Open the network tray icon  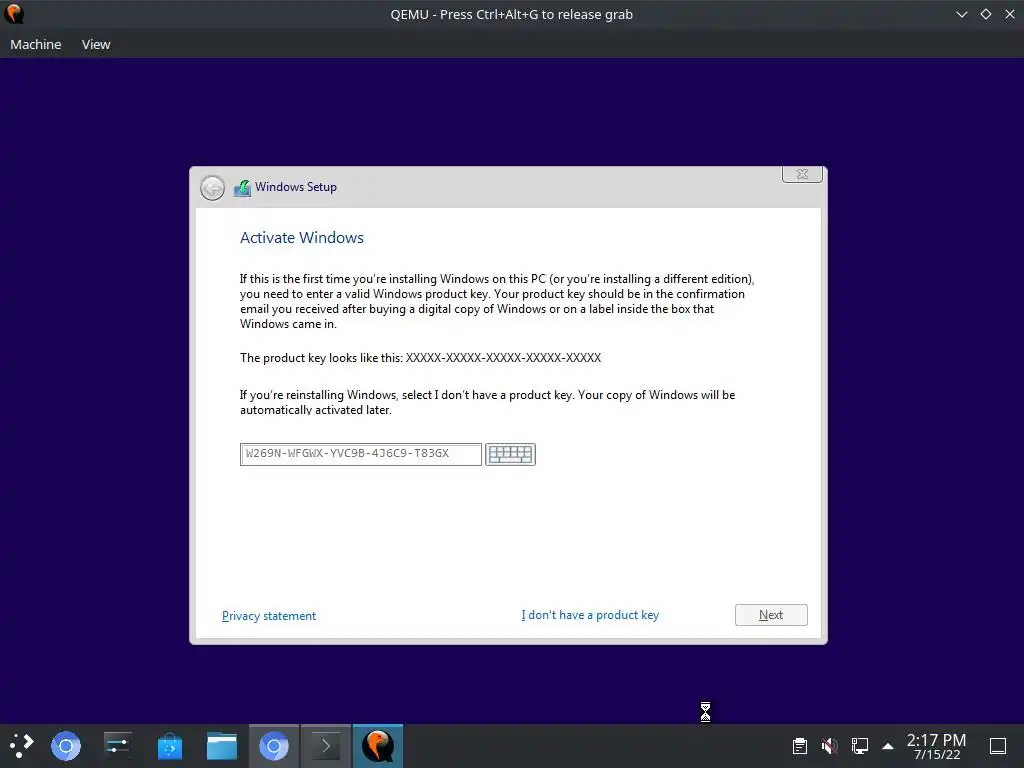tap(859, 746)
